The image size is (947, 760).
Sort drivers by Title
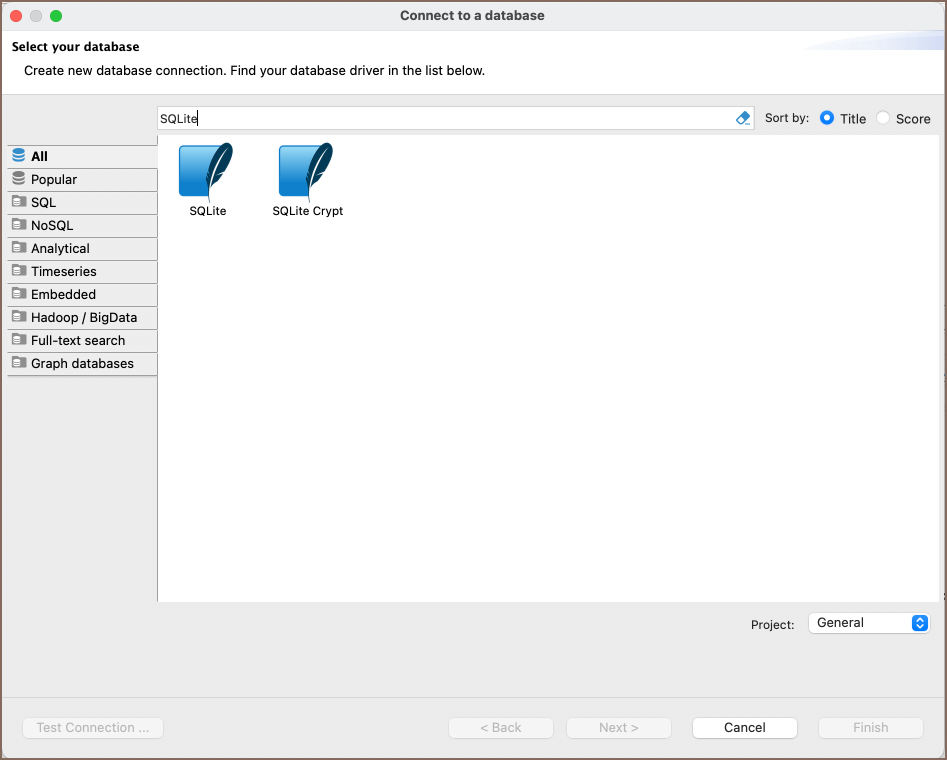tap(827, 118)
